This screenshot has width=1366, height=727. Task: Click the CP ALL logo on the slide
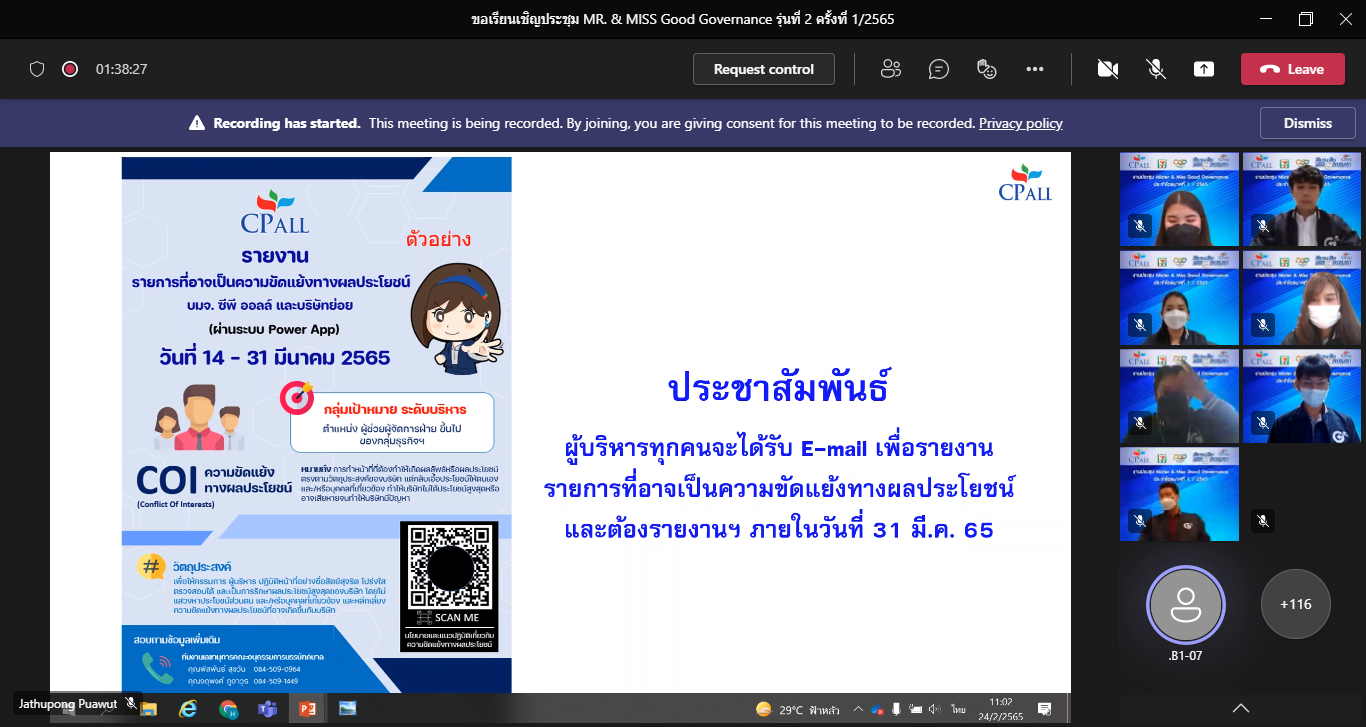pyautogui.click(x=1025, y=183)
